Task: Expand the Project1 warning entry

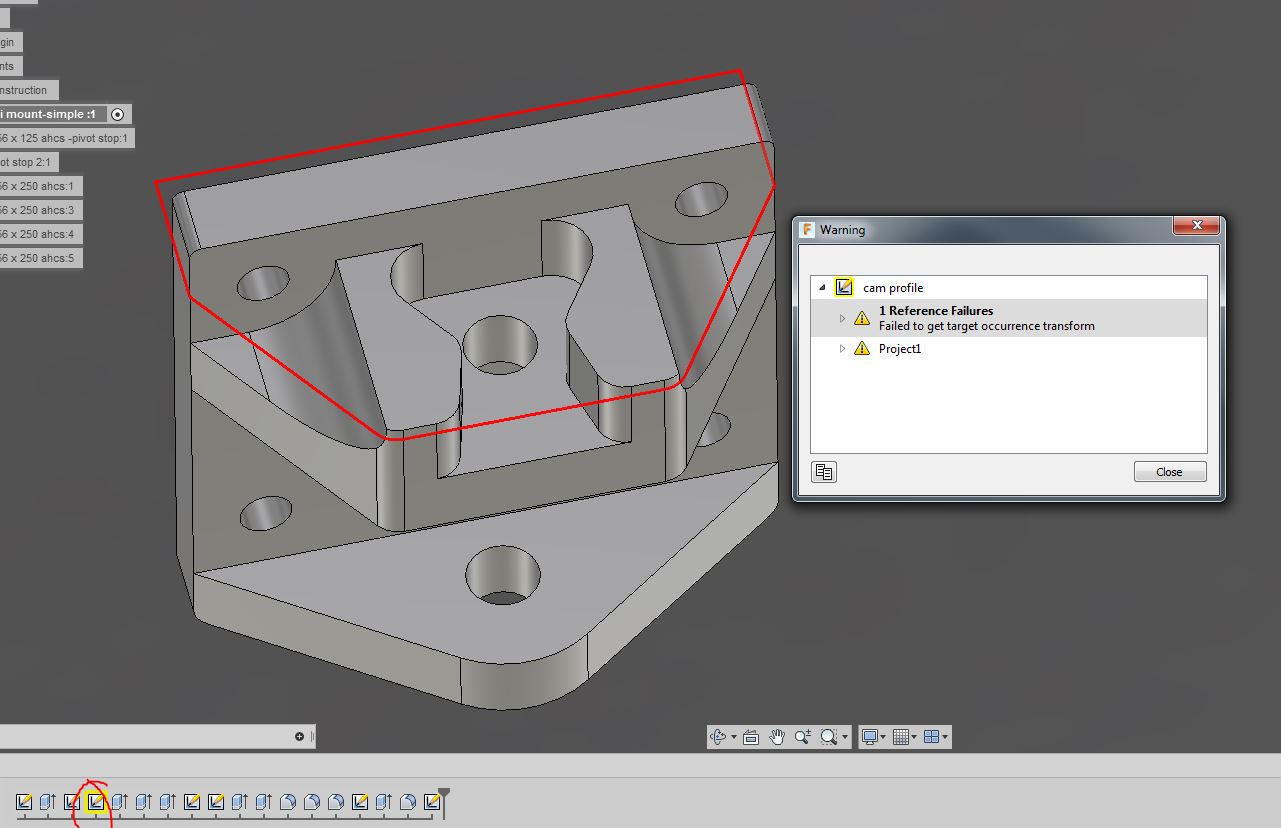Action: pyautogui.click(x=842, y=348)
